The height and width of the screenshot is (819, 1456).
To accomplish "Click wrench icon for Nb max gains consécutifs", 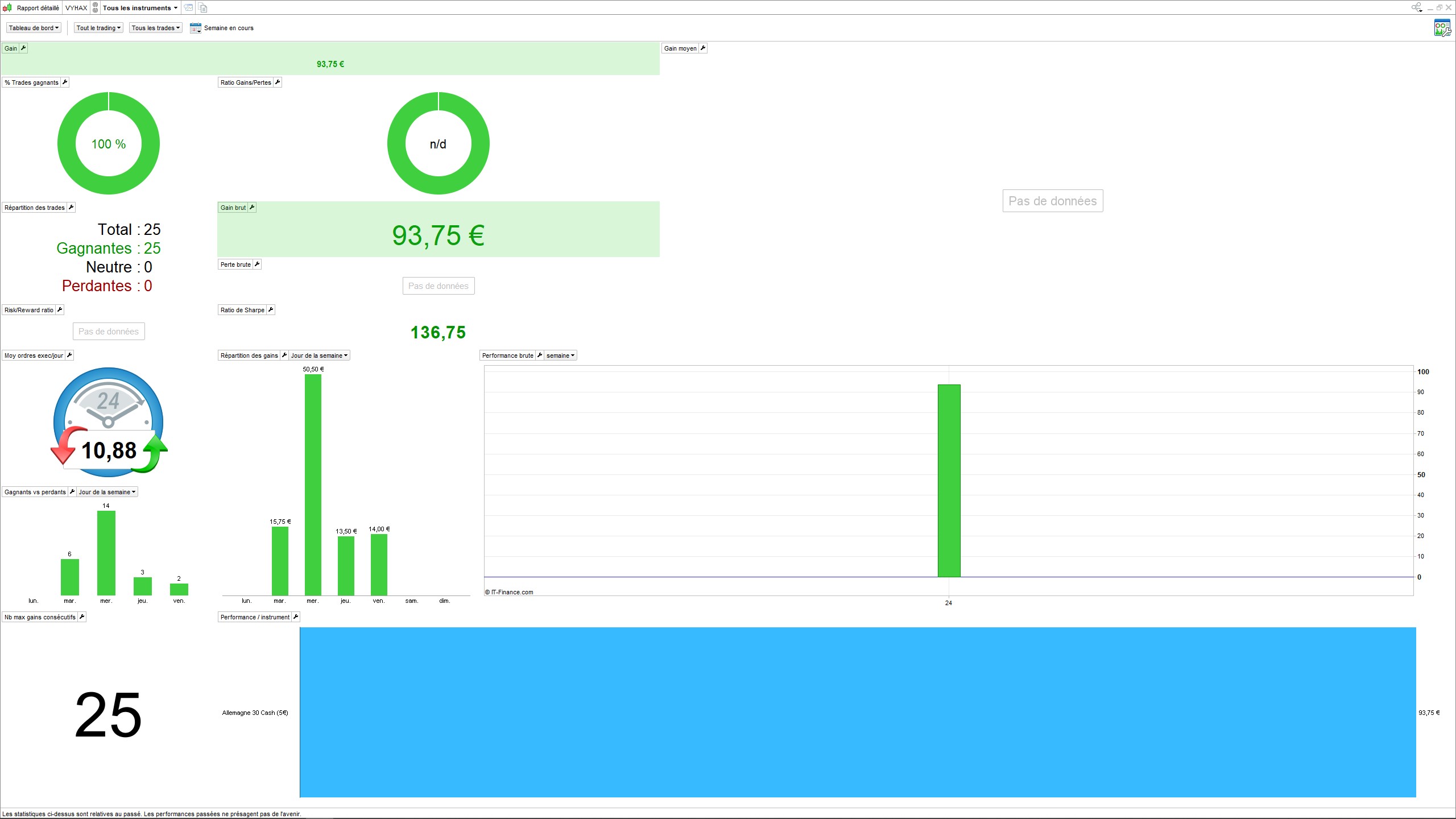I will pos(82,617).
